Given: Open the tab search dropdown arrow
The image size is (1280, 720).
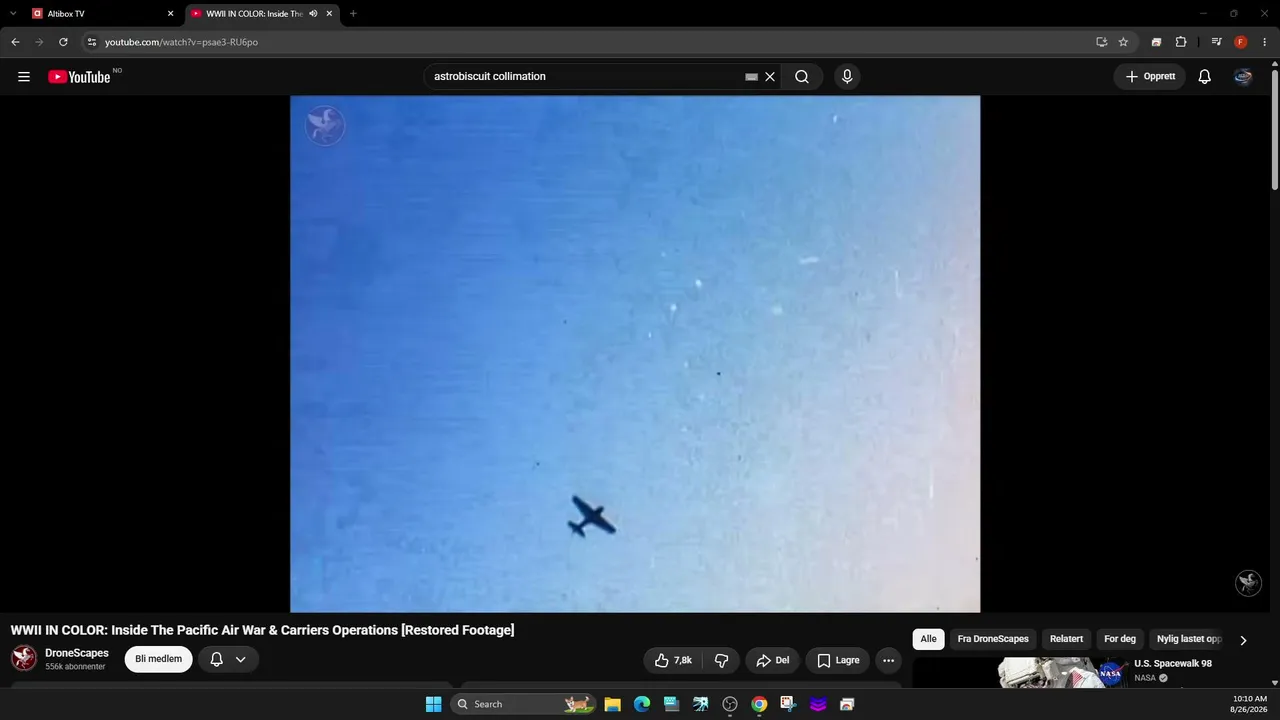Looking at the screenshot, I should [x=13, y=14].
